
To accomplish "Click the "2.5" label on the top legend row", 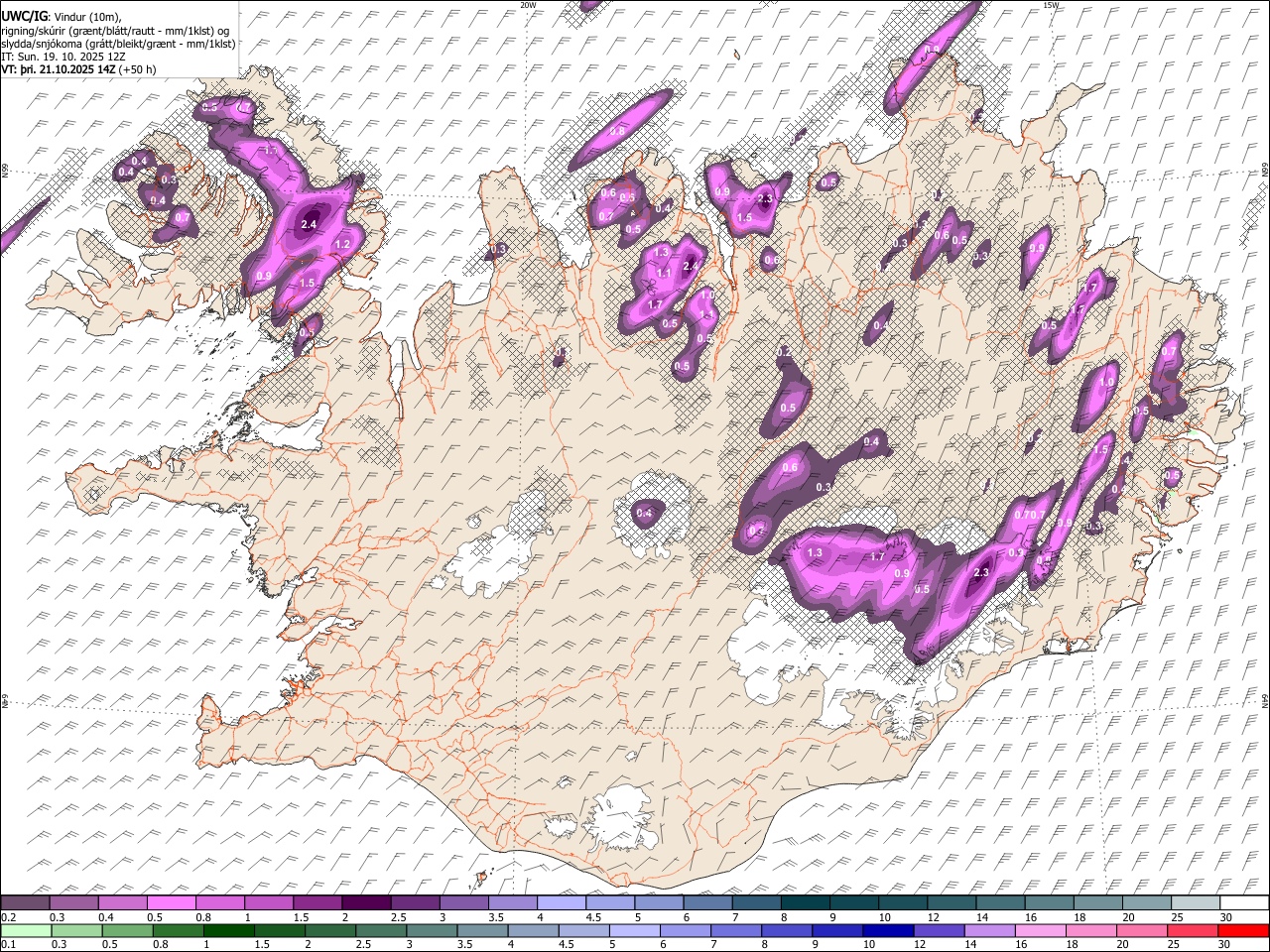I will click(x=398, y=917).
